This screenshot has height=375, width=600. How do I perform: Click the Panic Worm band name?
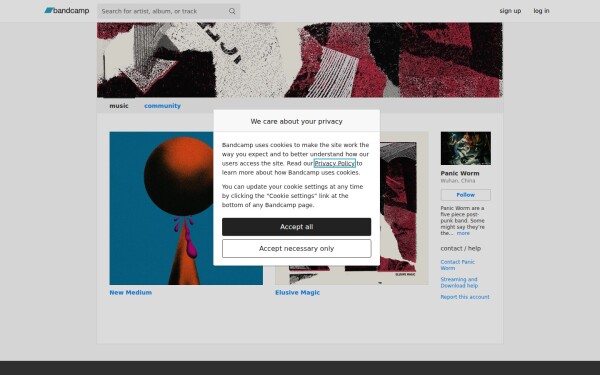click(460, 173)
